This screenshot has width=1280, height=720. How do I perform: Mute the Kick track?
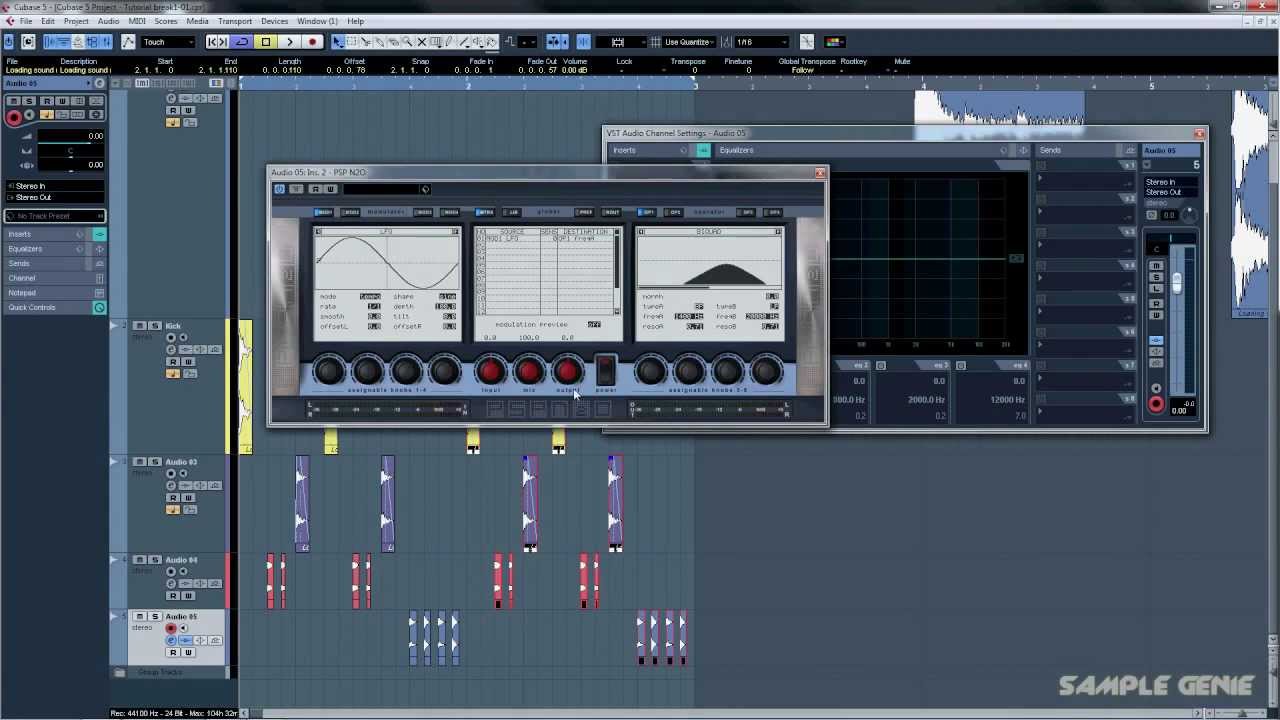[140, 326]
